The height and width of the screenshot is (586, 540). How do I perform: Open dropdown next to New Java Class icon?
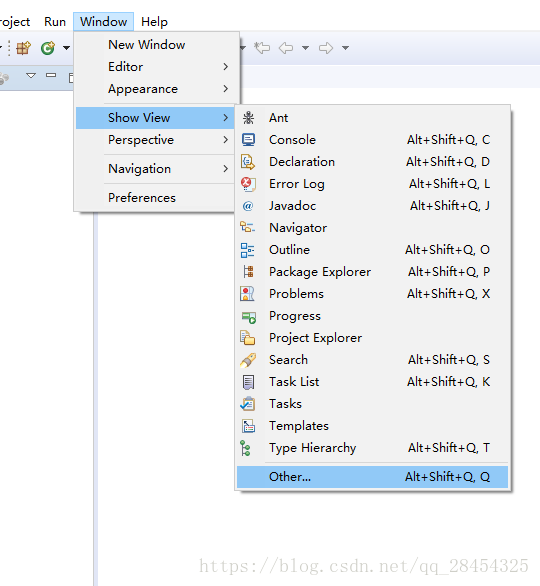pos(66,48)
